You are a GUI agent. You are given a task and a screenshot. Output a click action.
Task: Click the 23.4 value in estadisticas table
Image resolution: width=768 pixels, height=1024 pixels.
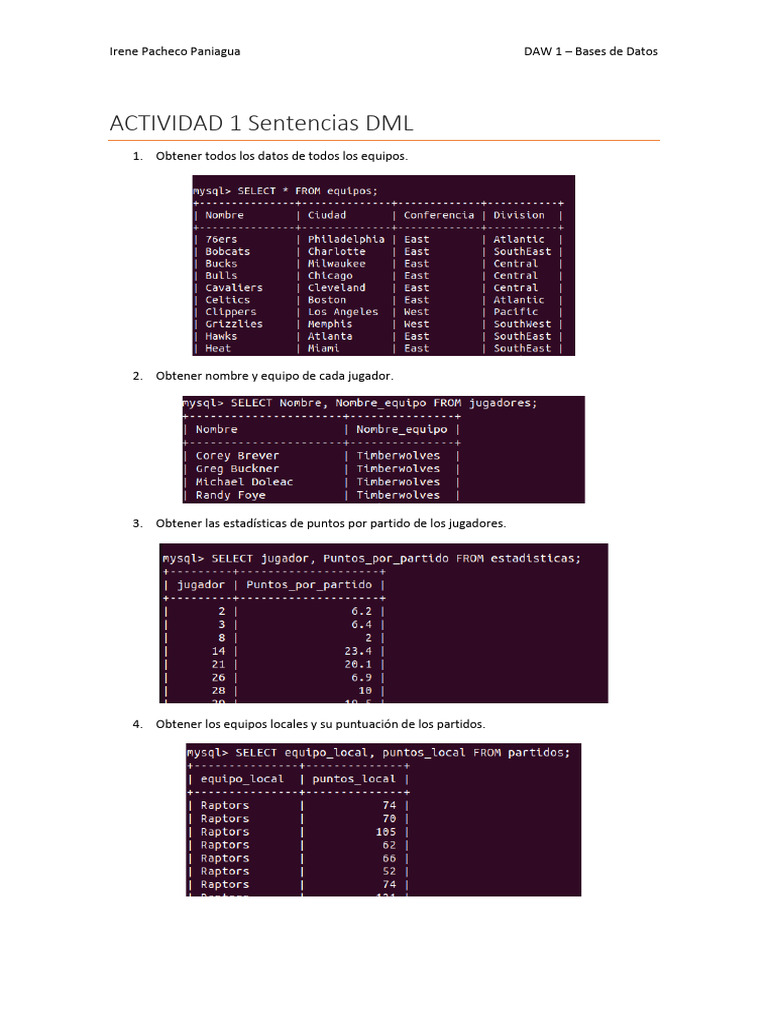pos(358,651)
